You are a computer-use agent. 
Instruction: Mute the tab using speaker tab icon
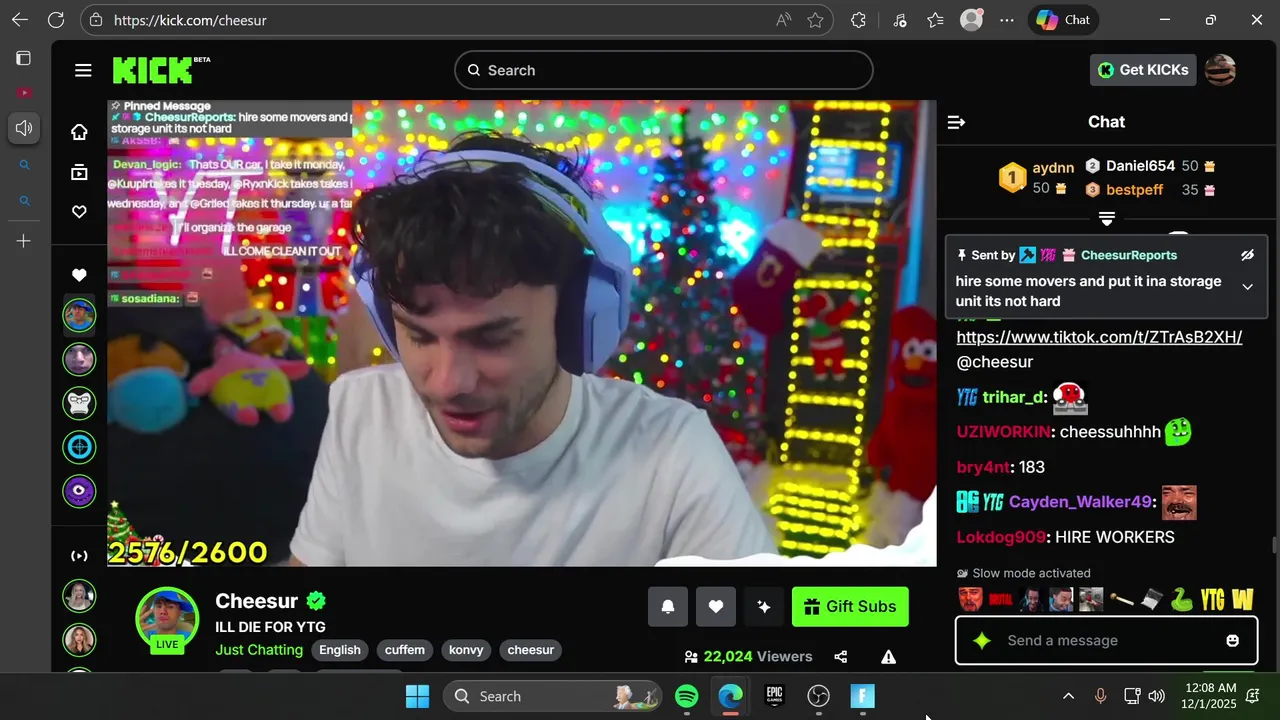point(24,128)
